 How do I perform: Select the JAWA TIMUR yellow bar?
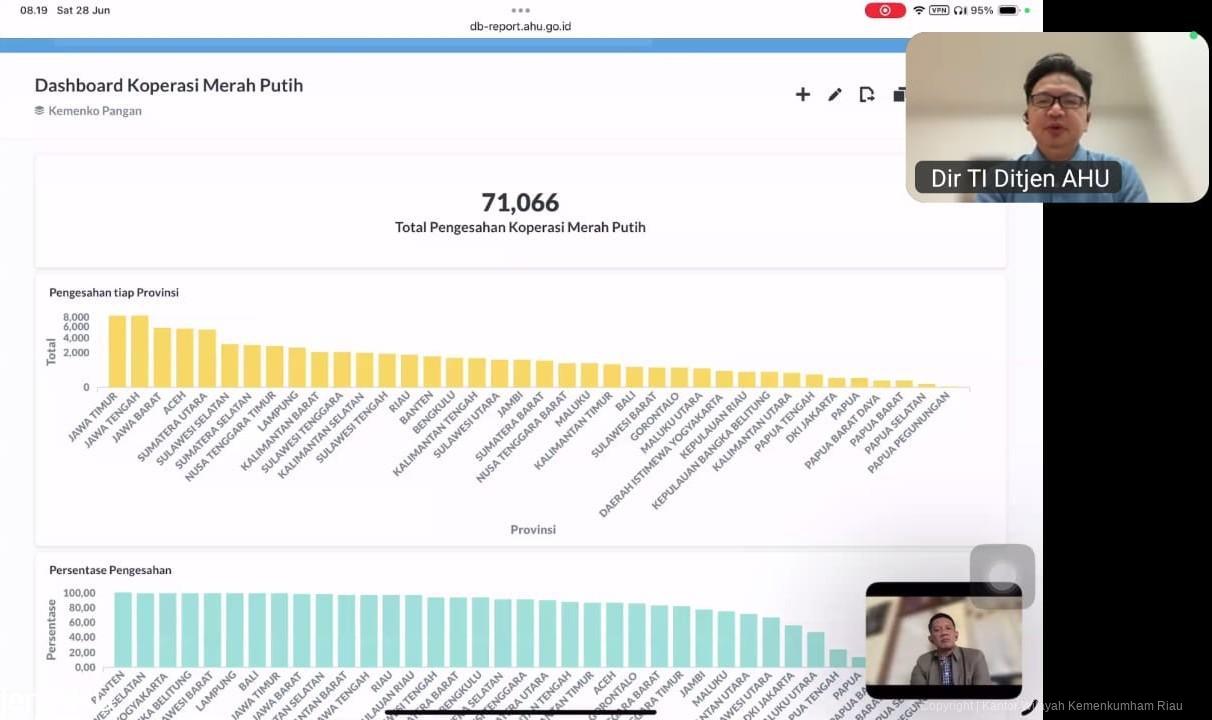click(117, 352)
